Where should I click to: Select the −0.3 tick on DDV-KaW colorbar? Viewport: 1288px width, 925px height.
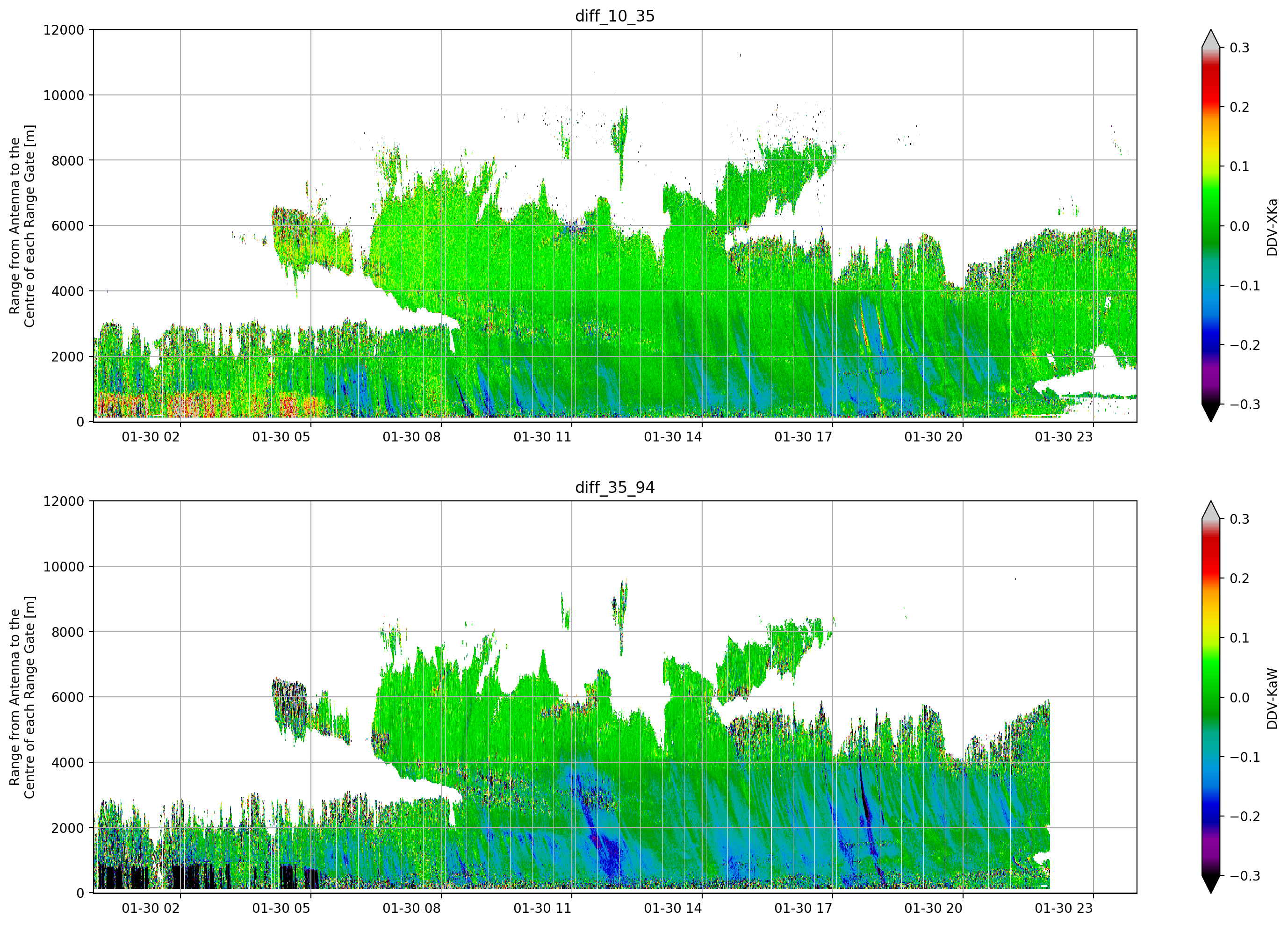1245,875
